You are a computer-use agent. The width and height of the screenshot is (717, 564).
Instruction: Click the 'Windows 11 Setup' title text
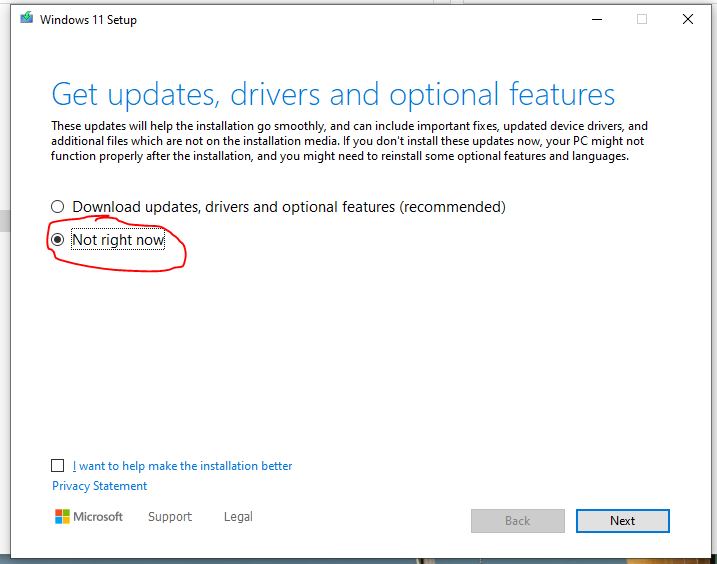[x=88, y=20]
